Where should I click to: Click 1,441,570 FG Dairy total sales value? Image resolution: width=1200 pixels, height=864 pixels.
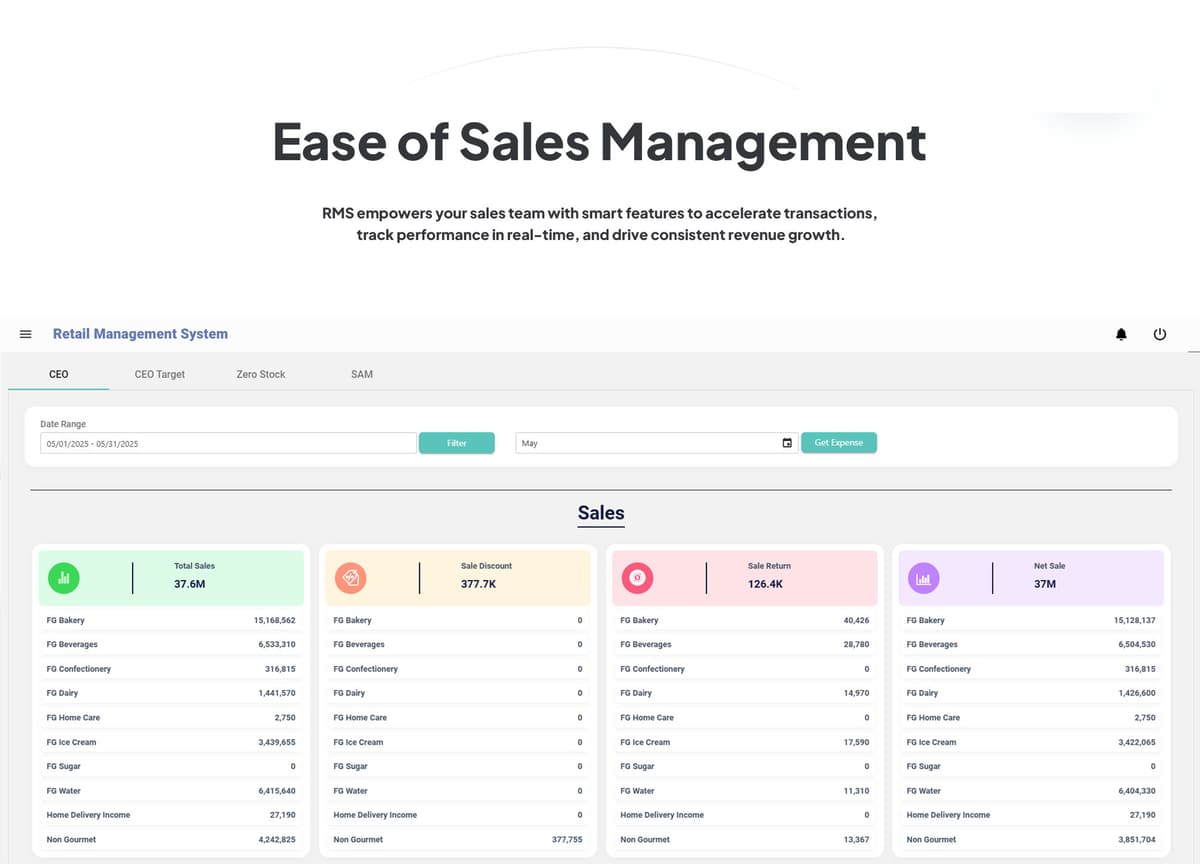point(277,693)
